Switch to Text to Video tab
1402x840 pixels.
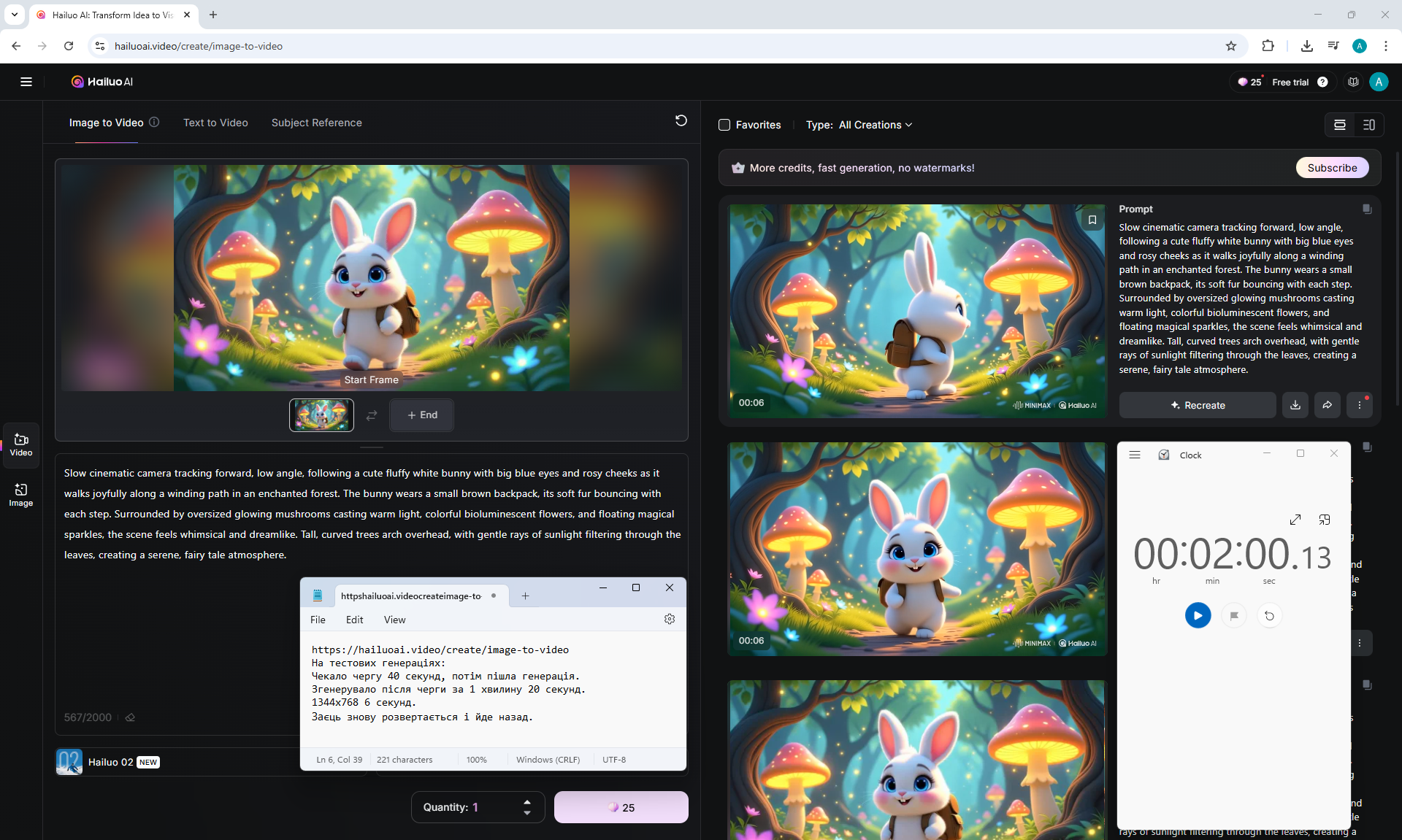215,123
